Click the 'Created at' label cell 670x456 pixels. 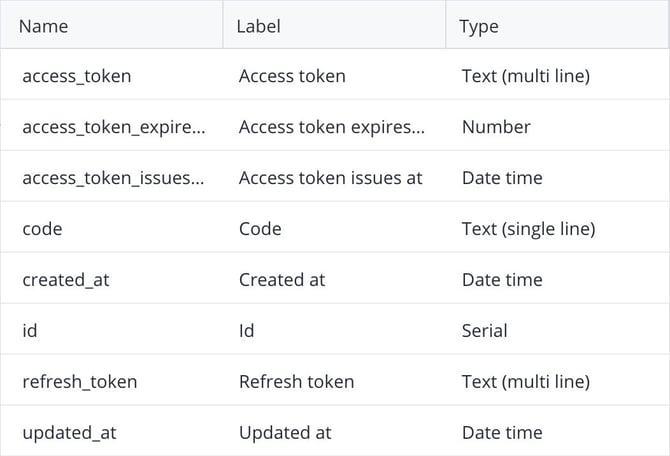click(282, 280)
